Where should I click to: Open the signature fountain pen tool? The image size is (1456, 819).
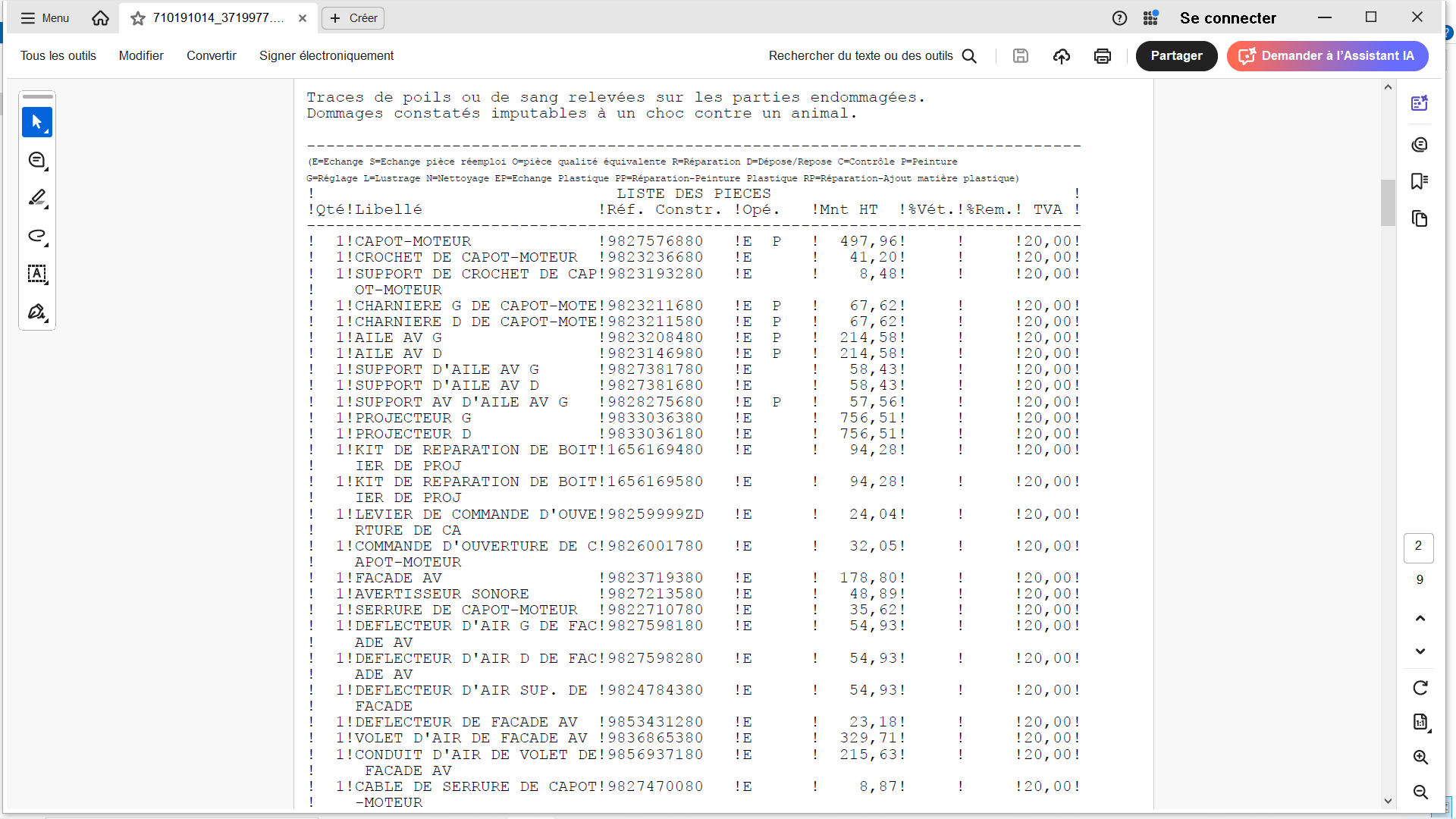(x=36, y=312)
